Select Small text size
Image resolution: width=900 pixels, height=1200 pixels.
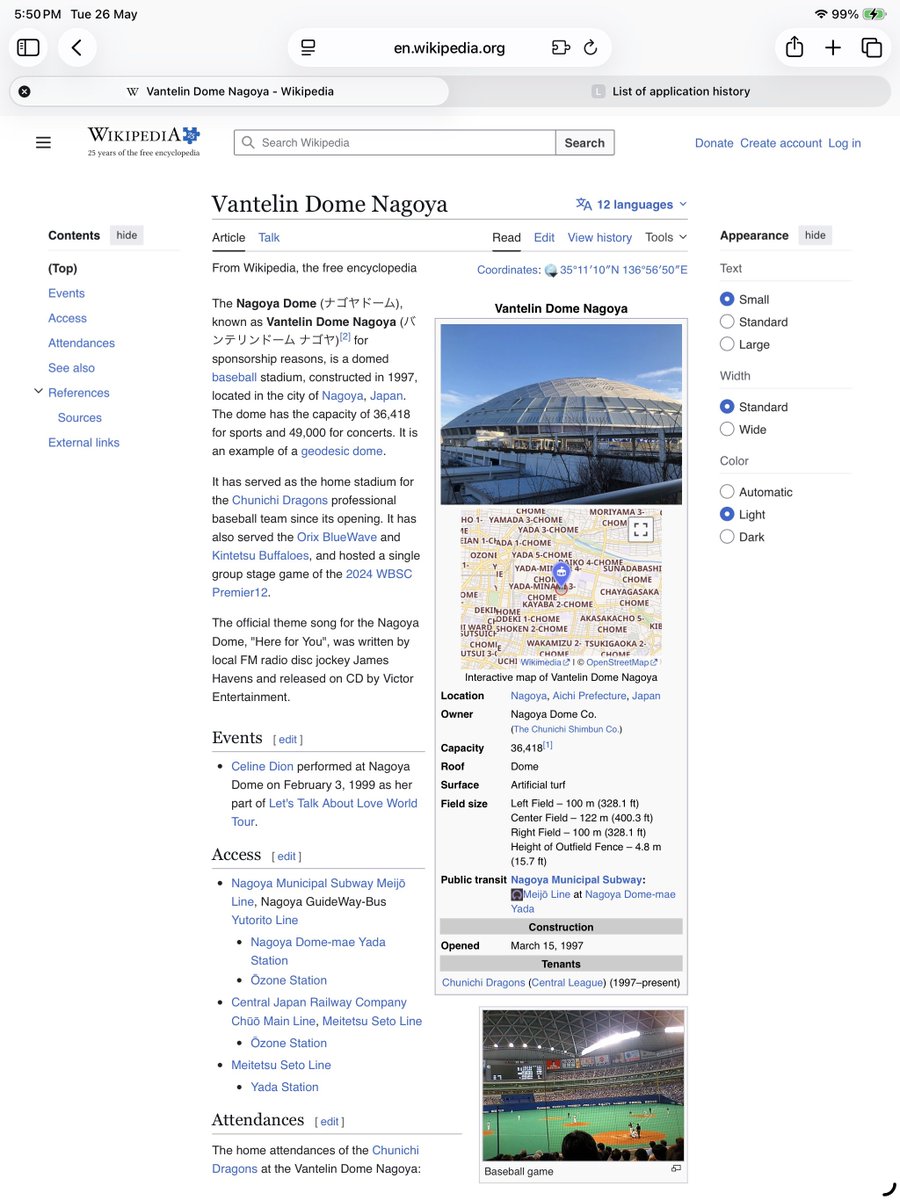[x=727, y=299]
